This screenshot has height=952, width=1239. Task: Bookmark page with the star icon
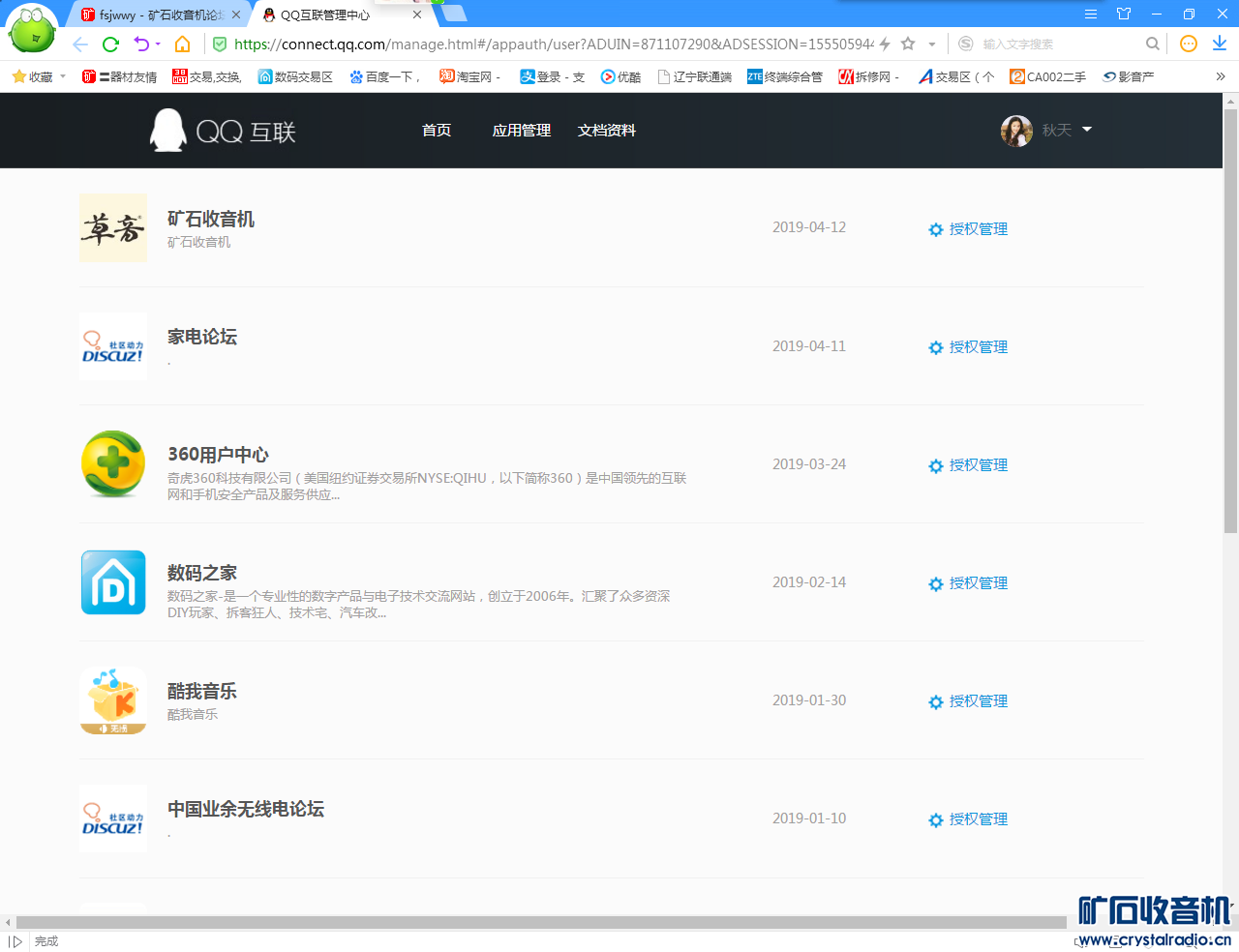point(908,44)
